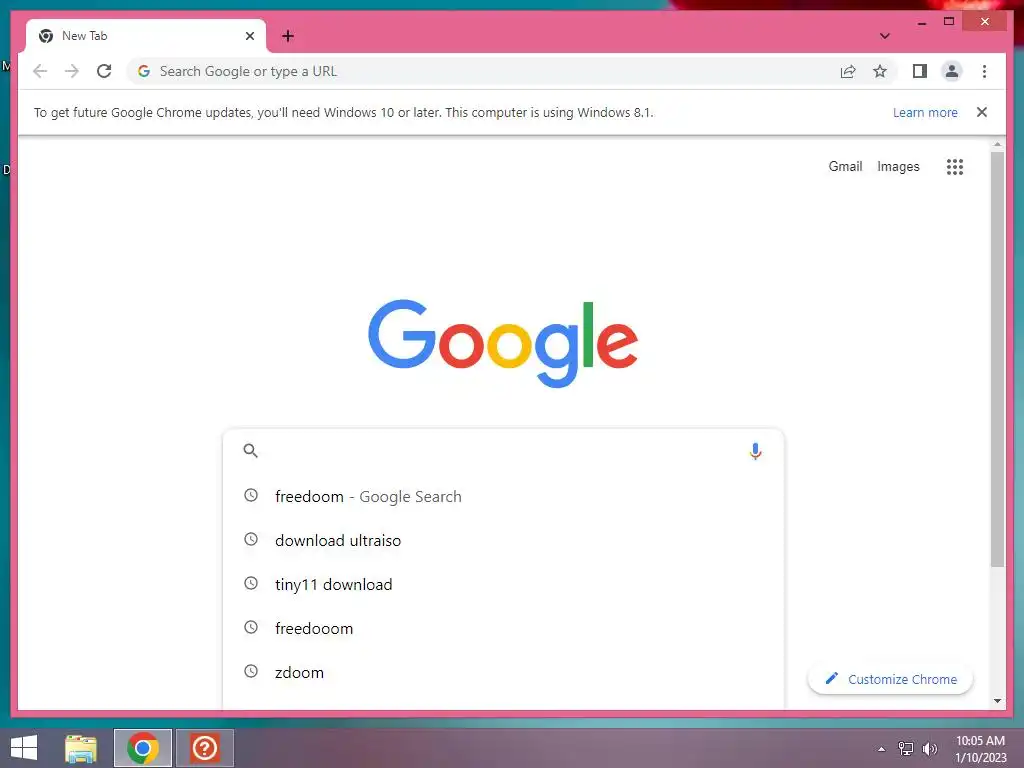Close the New Tab tab

(249, 36)
